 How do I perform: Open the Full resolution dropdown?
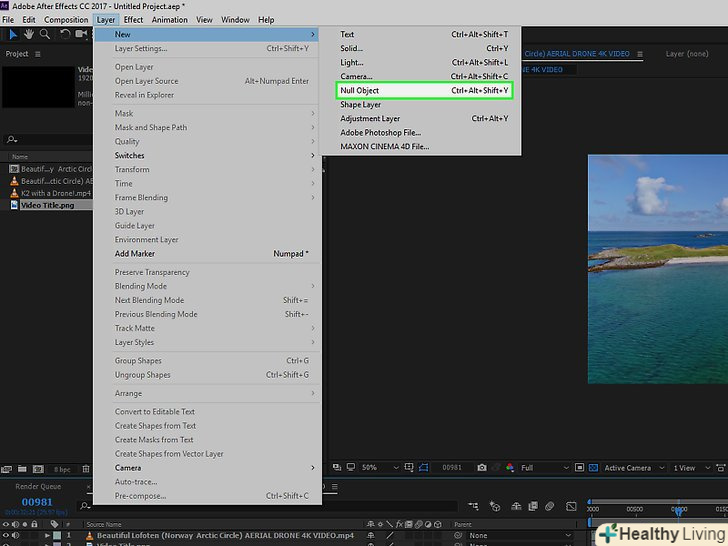538,468
